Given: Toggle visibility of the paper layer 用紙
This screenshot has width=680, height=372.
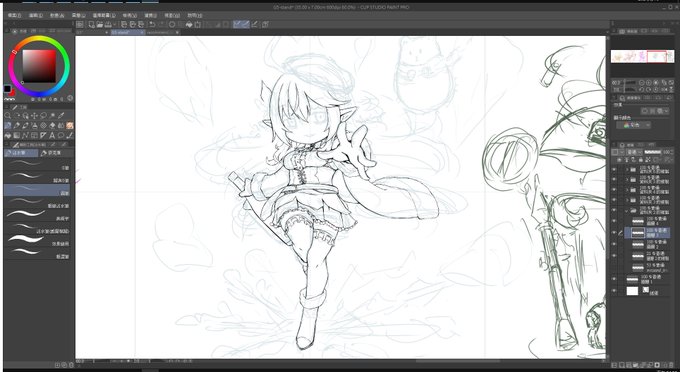Looking at the screenshot, I should click(x=614, y=291).
